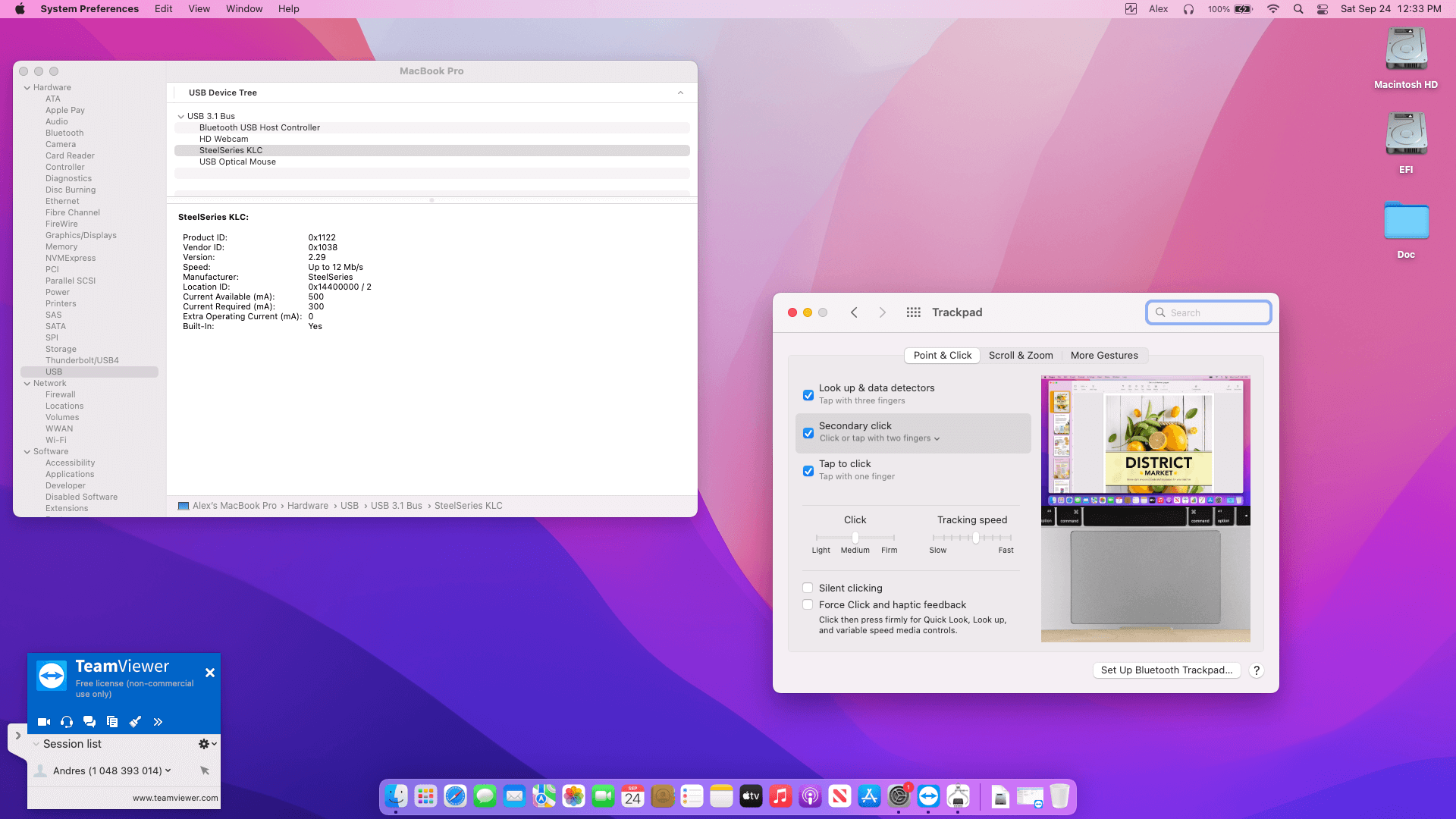Open Secondary click gesture dropdown
Image resolution: width=1456 pixels, height=819 pixels.
(x=880, y=438)
